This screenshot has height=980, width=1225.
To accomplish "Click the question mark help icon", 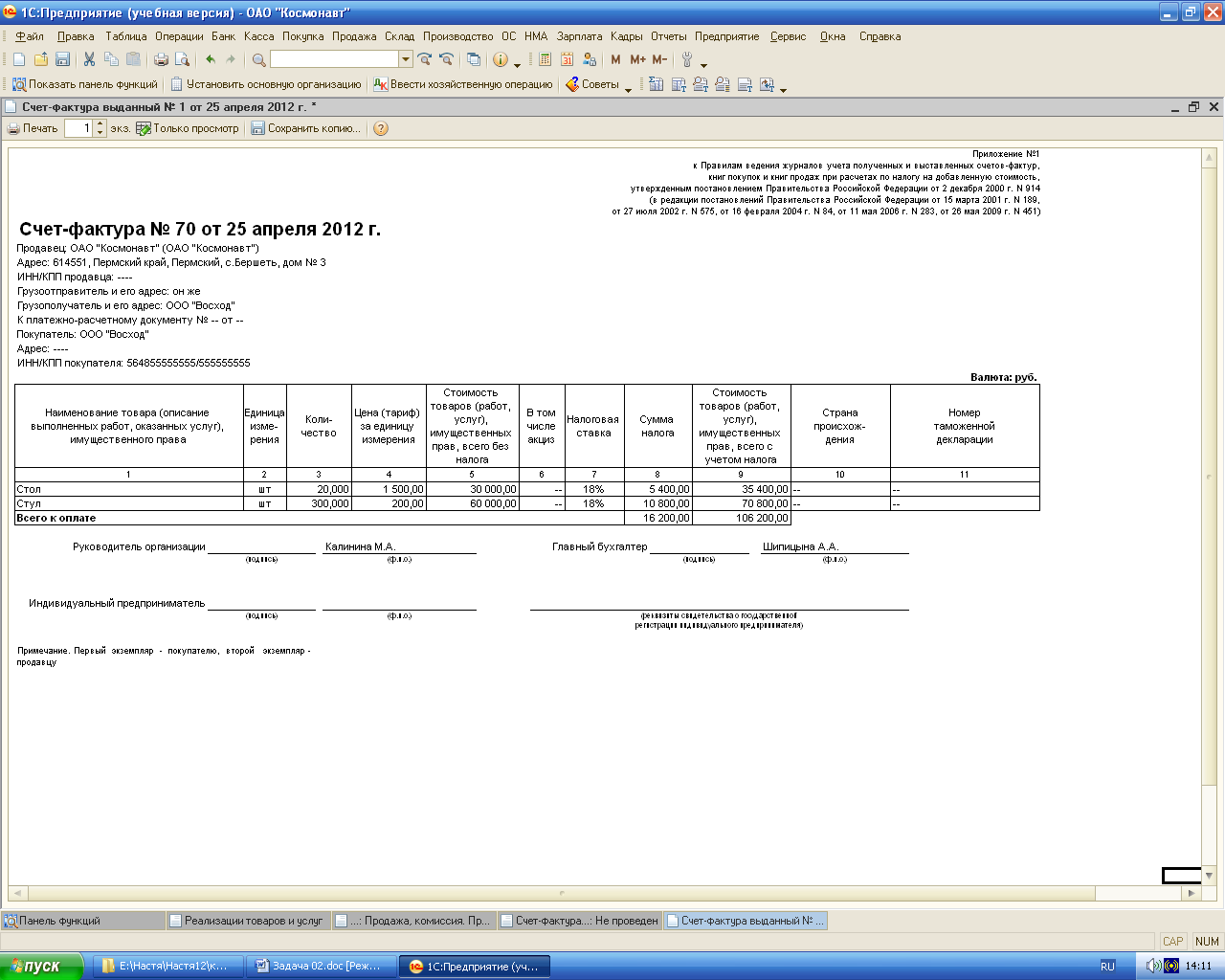I will (x=381, y=128).
